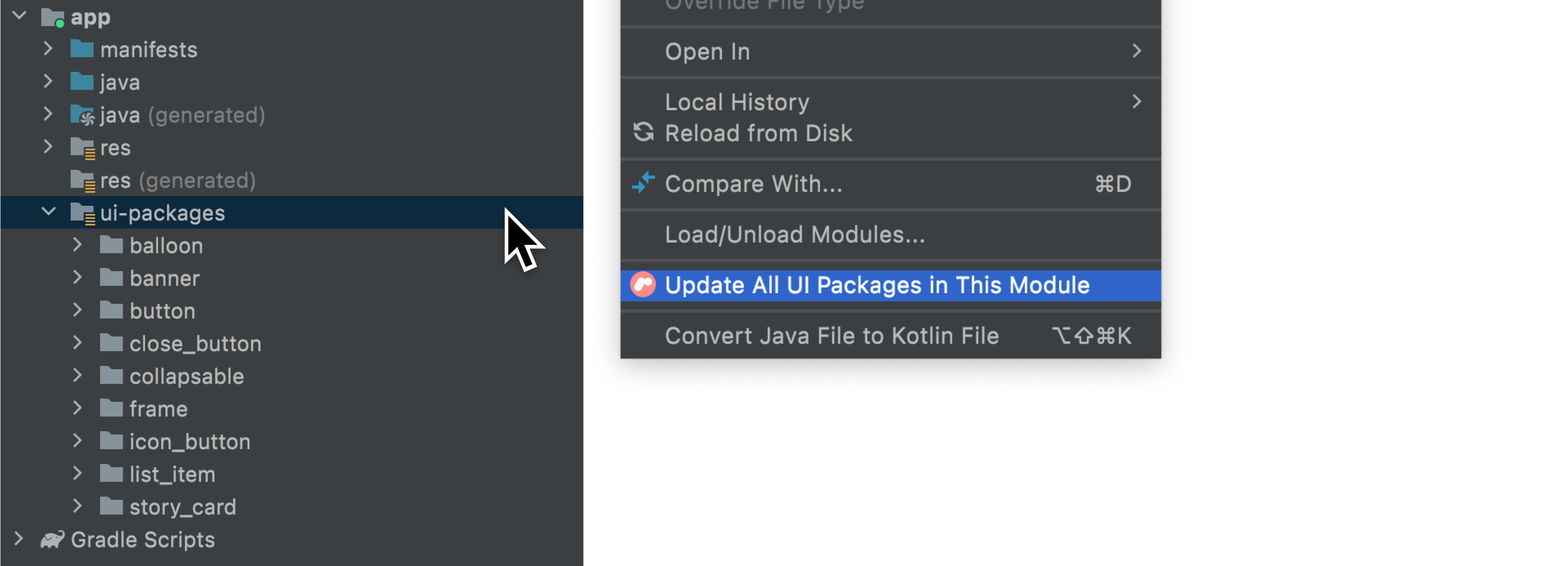Image resolution: width=1568 pixels, height=566 pixels.
Task: Expand the manifests folder
Action: click(x=52, y=48)
